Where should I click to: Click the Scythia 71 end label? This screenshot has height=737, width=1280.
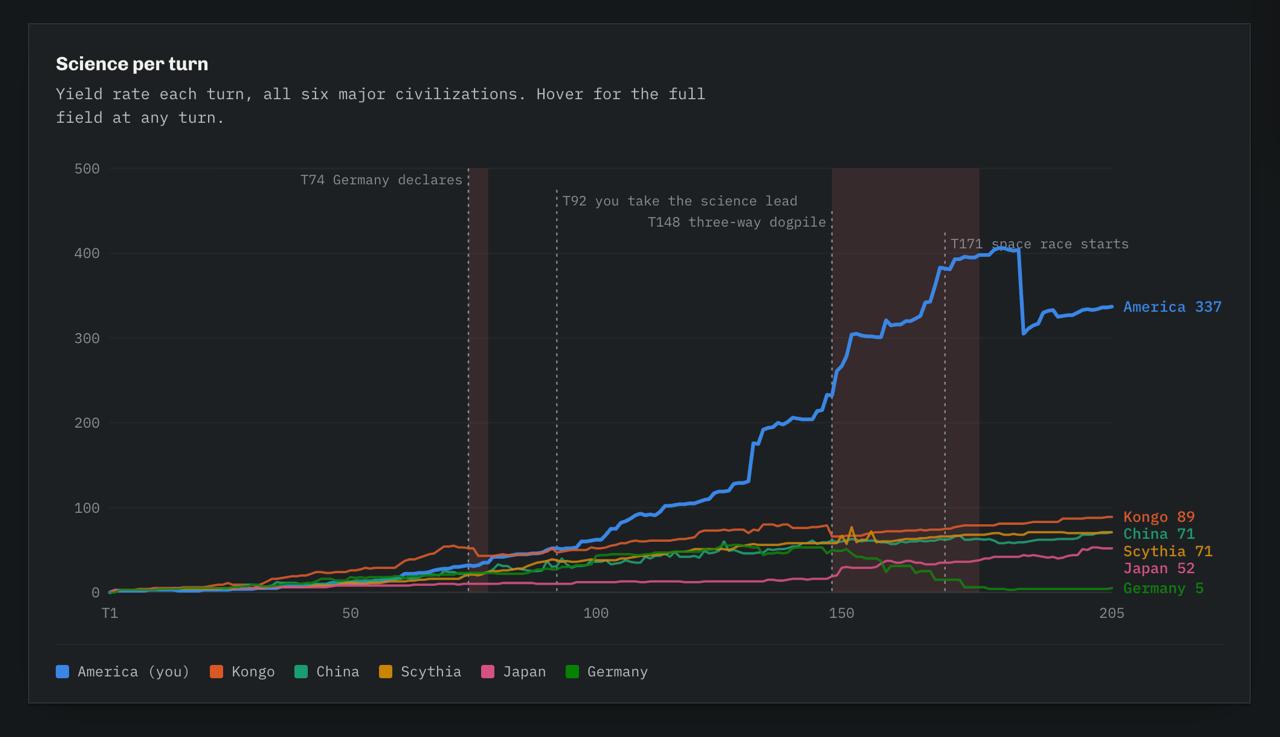click(x=1168, y=551)
